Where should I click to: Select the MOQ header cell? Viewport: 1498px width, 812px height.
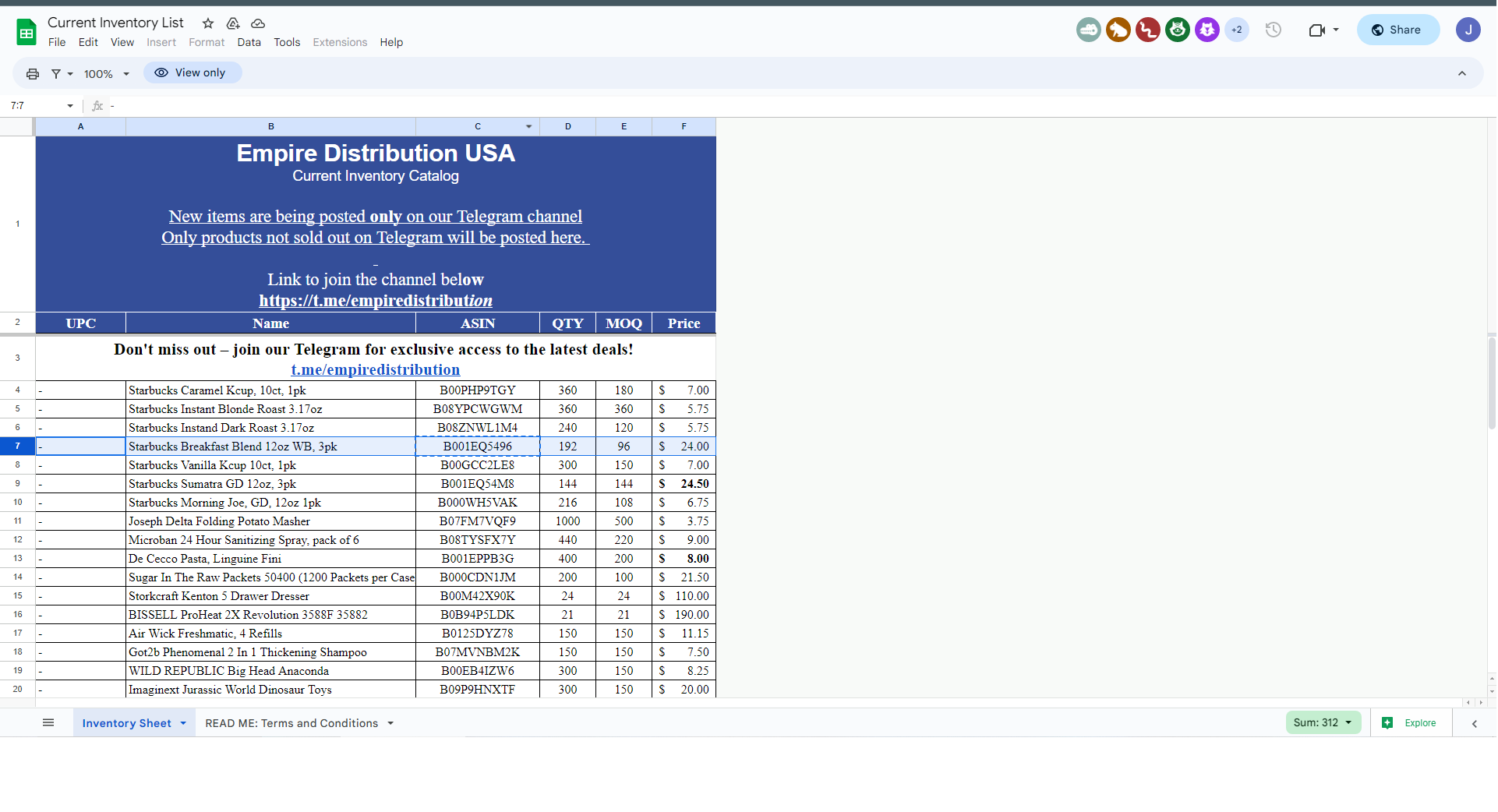tap(624, 323)
